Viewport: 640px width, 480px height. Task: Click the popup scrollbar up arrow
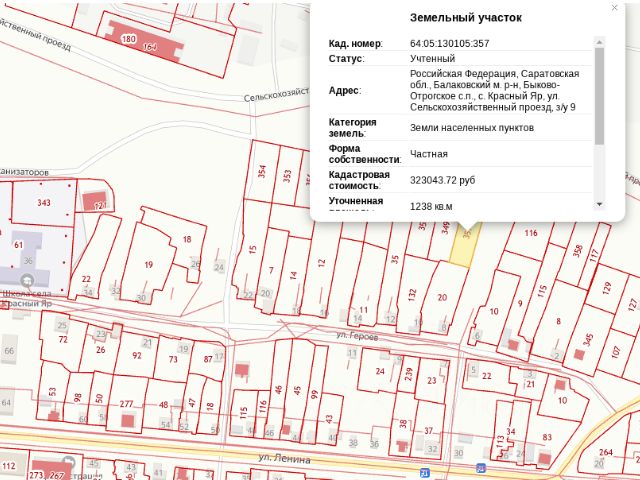click(x=599, y=42)
